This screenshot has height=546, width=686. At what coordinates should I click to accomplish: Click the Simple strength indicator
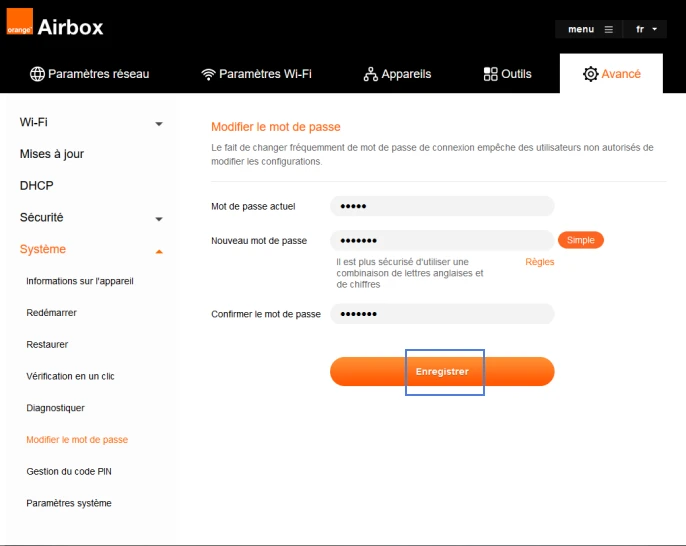click(x=581, y=240)
